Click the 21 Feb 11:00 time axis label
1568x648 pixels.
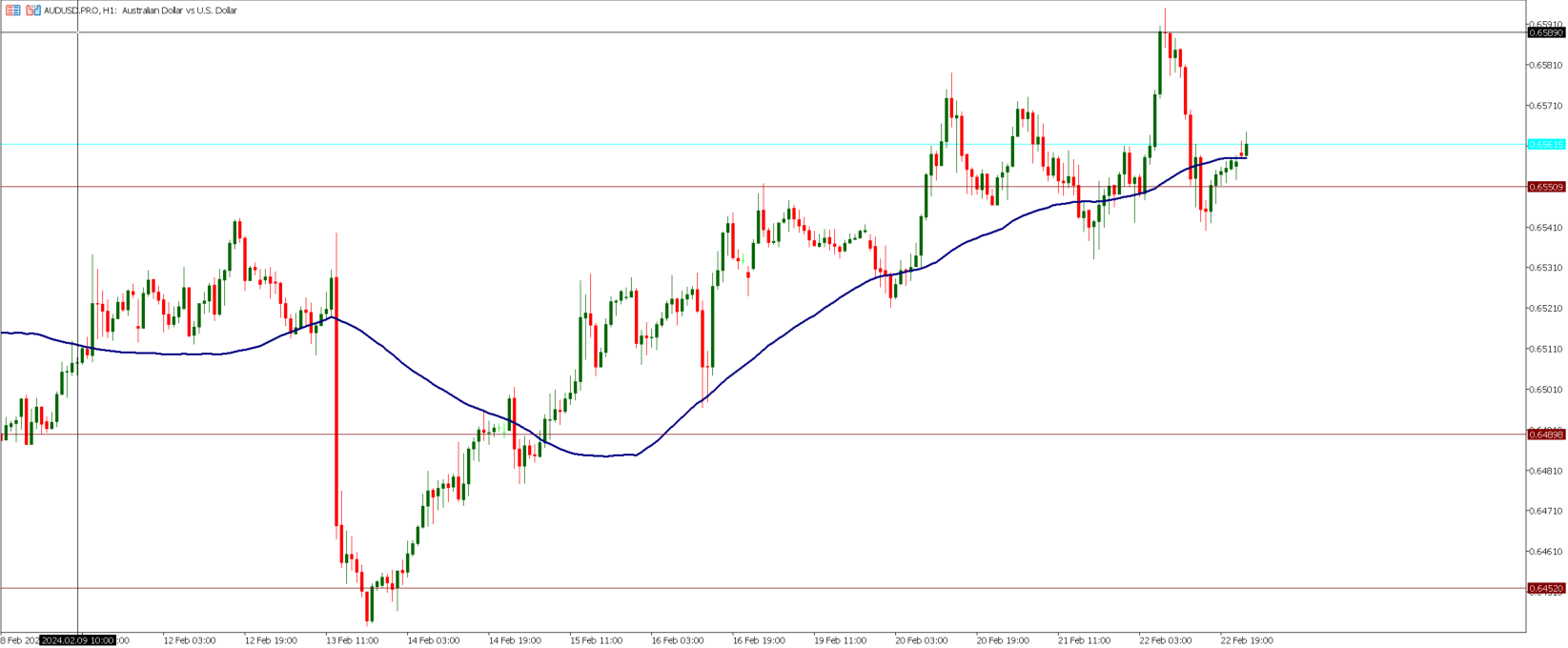(x=1084, y=640)
